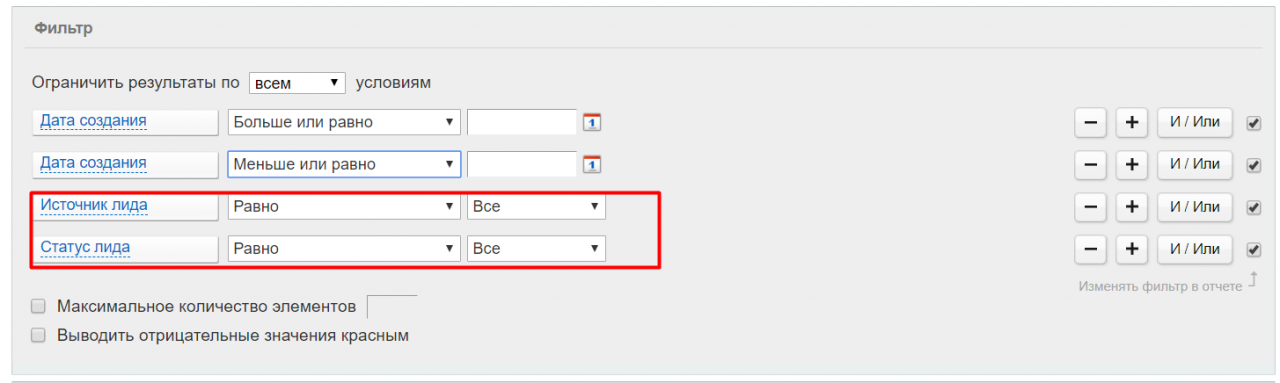Remove the Источник лида filter row
This screenshot has height=383, width=1280.
click(1090, 206)
